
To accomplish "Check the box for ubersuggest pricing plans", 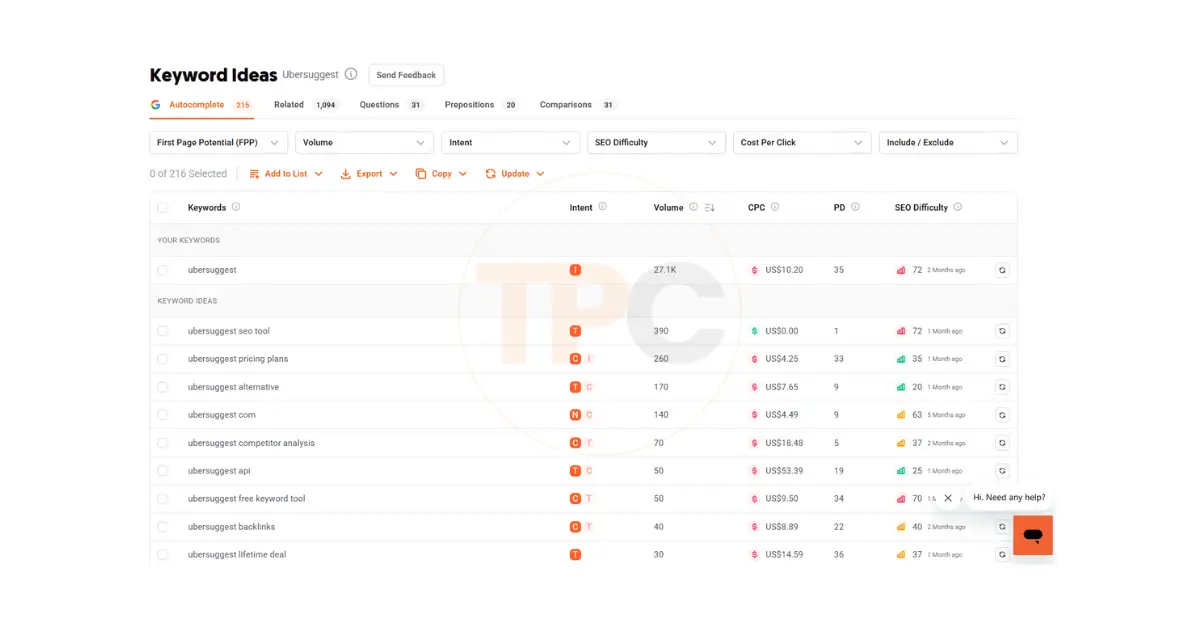I will (163, 359).
